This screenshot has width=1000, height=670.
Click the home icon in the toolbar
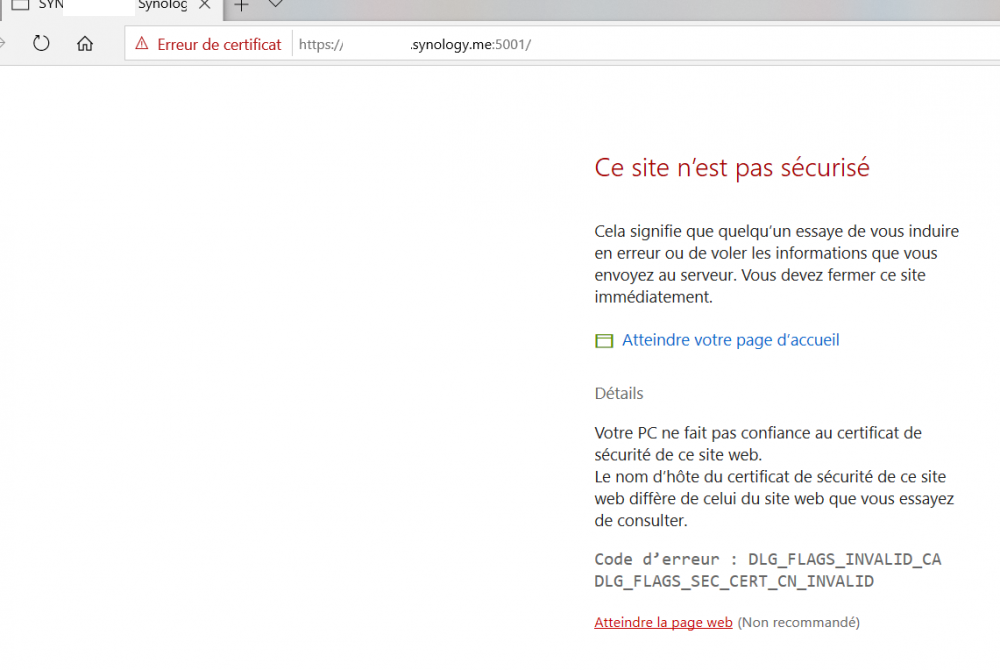pyautogui.click(x=85, y=44)
